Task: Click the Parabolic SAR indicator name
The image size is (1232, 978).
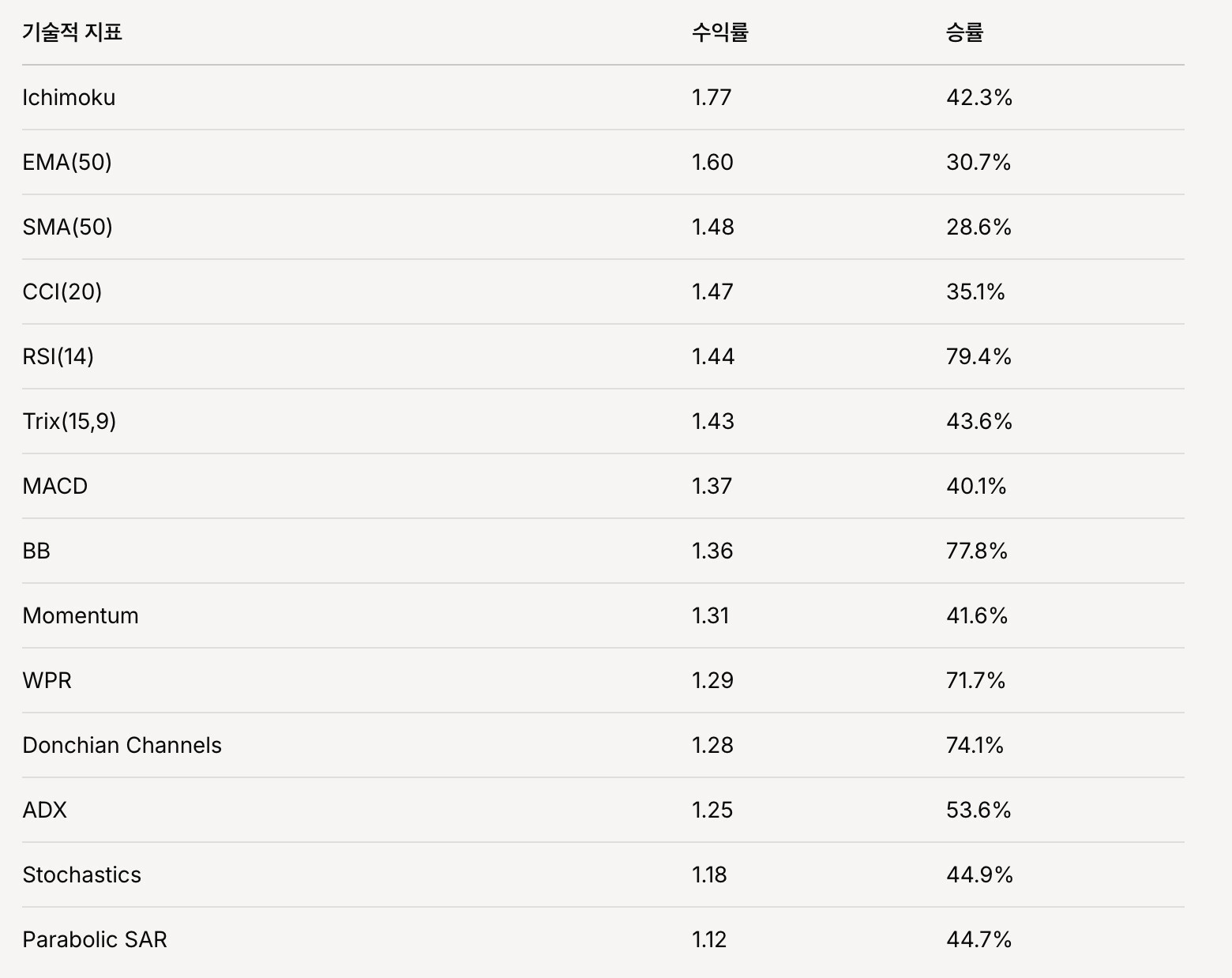Action: pyautogui.click(x=95, y=939)
